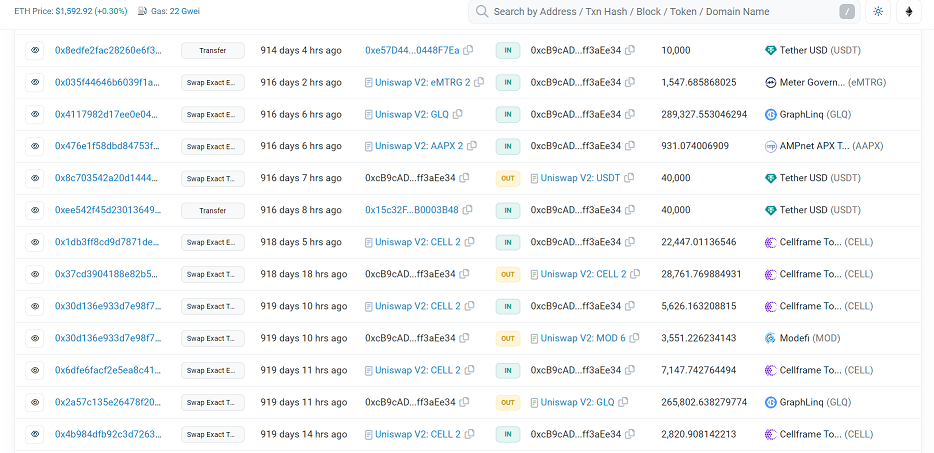Open the Ethereum network selector dropdown

[909, 11]
